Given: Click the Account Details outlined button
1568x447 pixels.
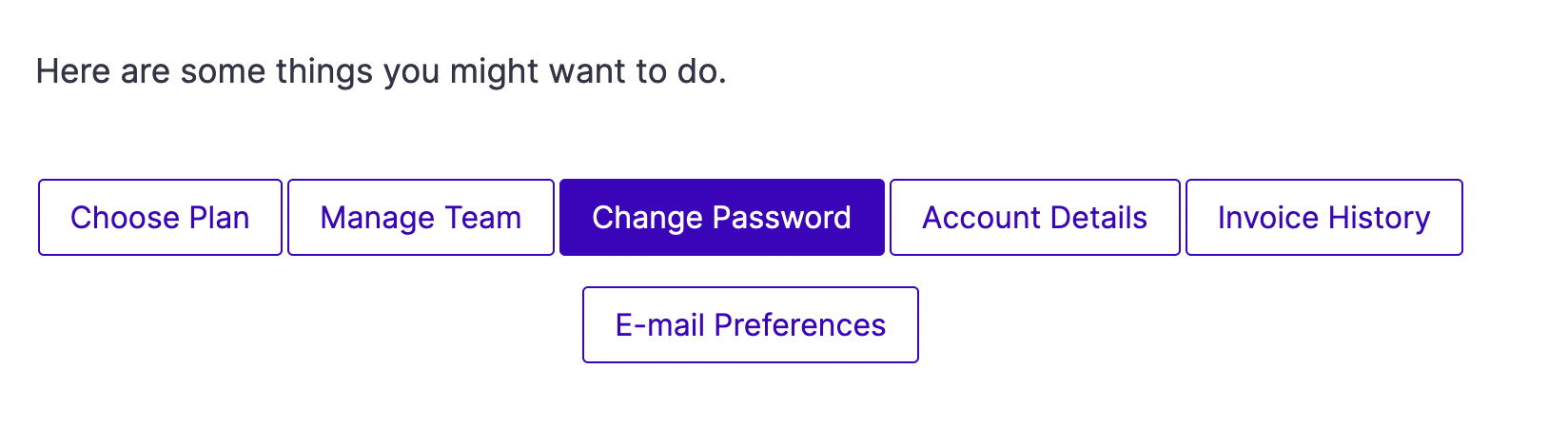Looking at the screenshot, I should coord(1035,218).
